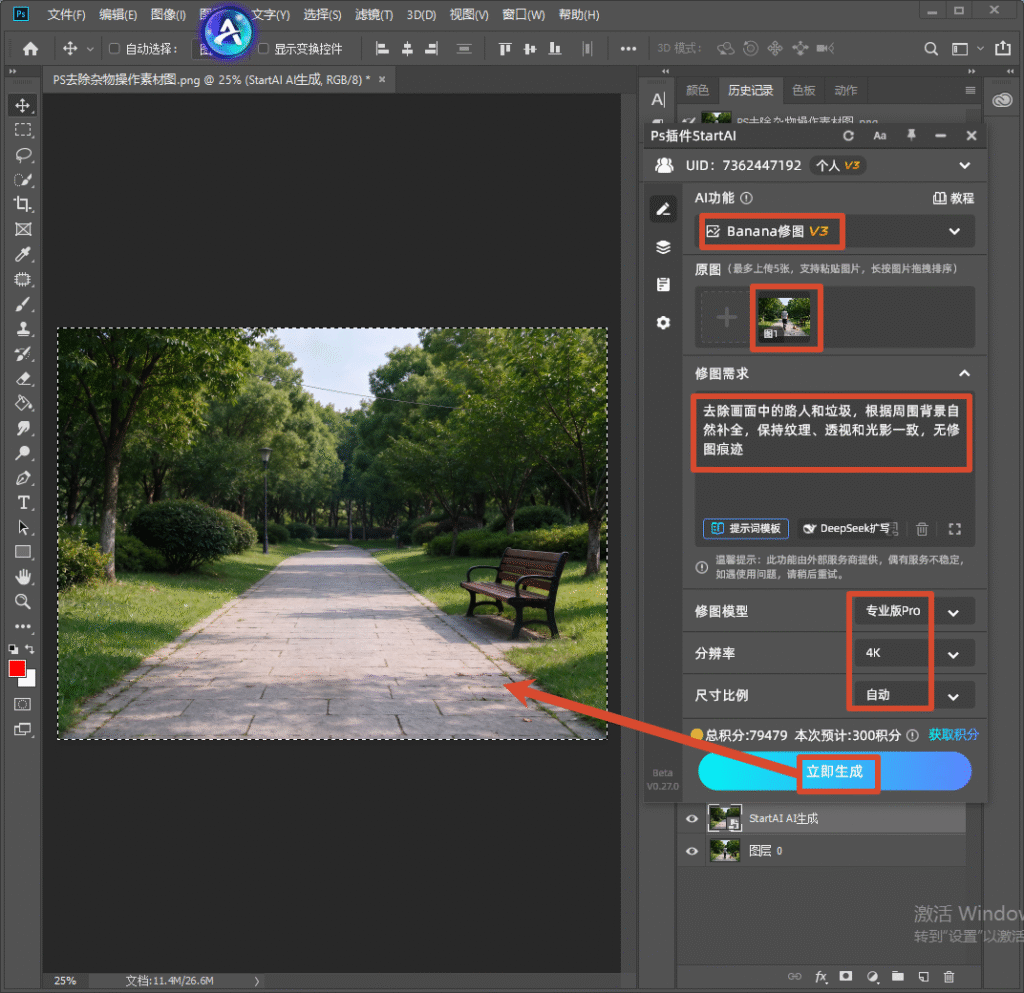1024x993 pixels.
Task: Open the workspace switcher dropdown
Action: point(965,48)
